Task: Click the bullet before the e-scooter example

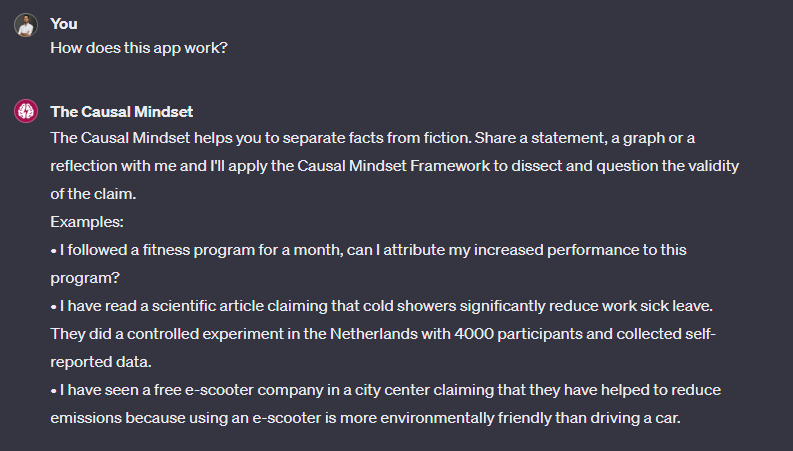Action: pyautogui.click(x=54, y=390)
